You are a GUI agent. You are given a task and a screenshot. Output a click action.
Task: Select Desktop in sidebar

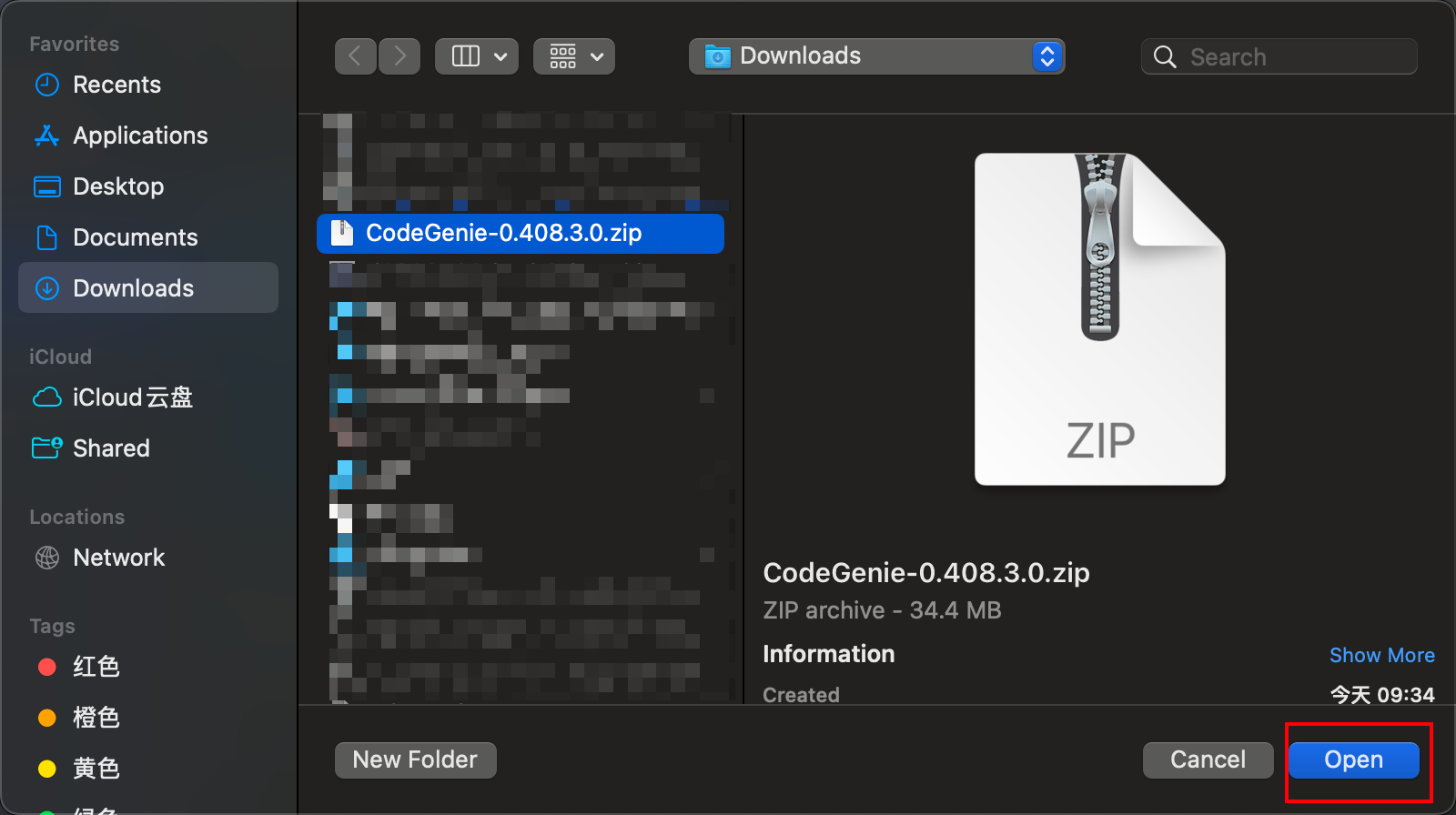[x=148, y=186]
